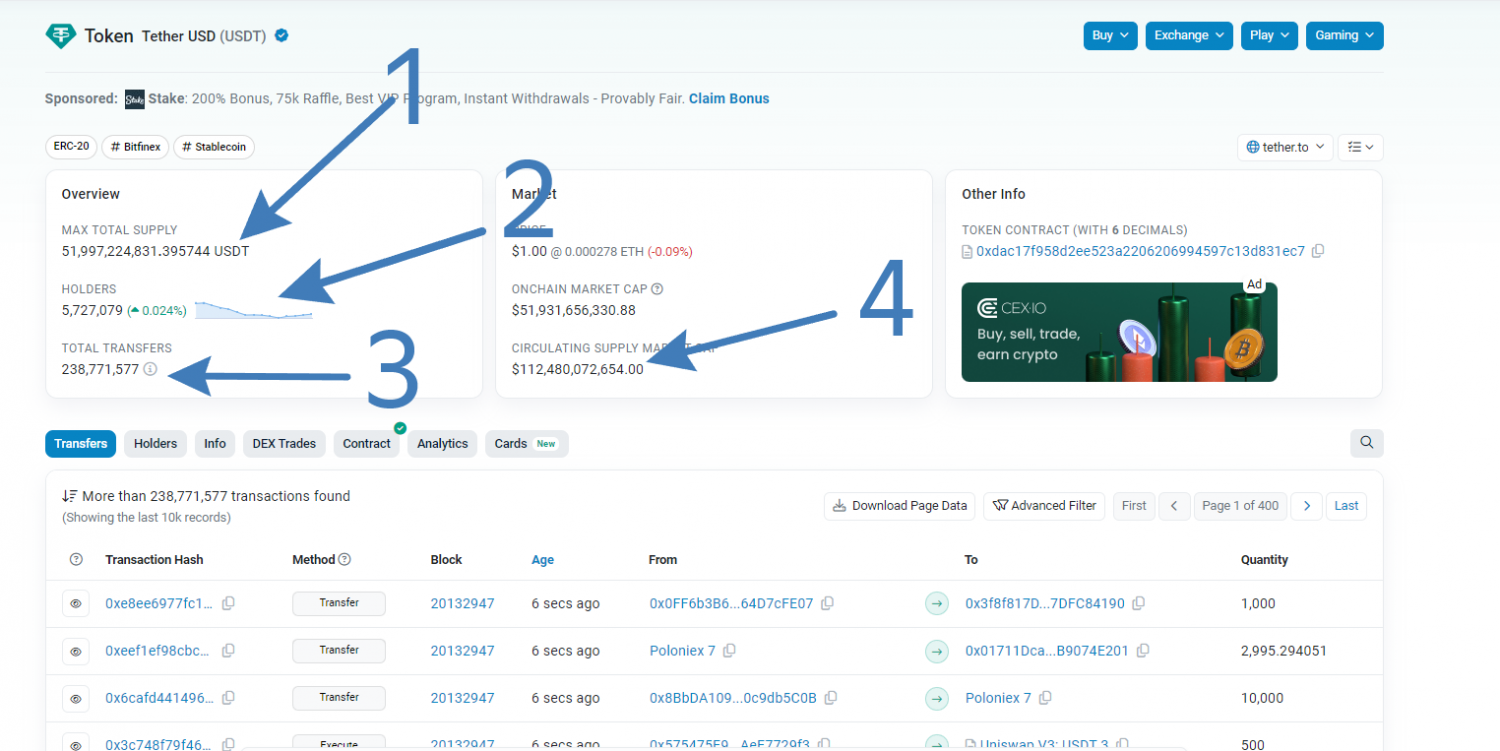The height and width of the screenshot is (751, 1500).
Task: Open the tether.to website dropdown
Action: click(x=1285, y=147)
